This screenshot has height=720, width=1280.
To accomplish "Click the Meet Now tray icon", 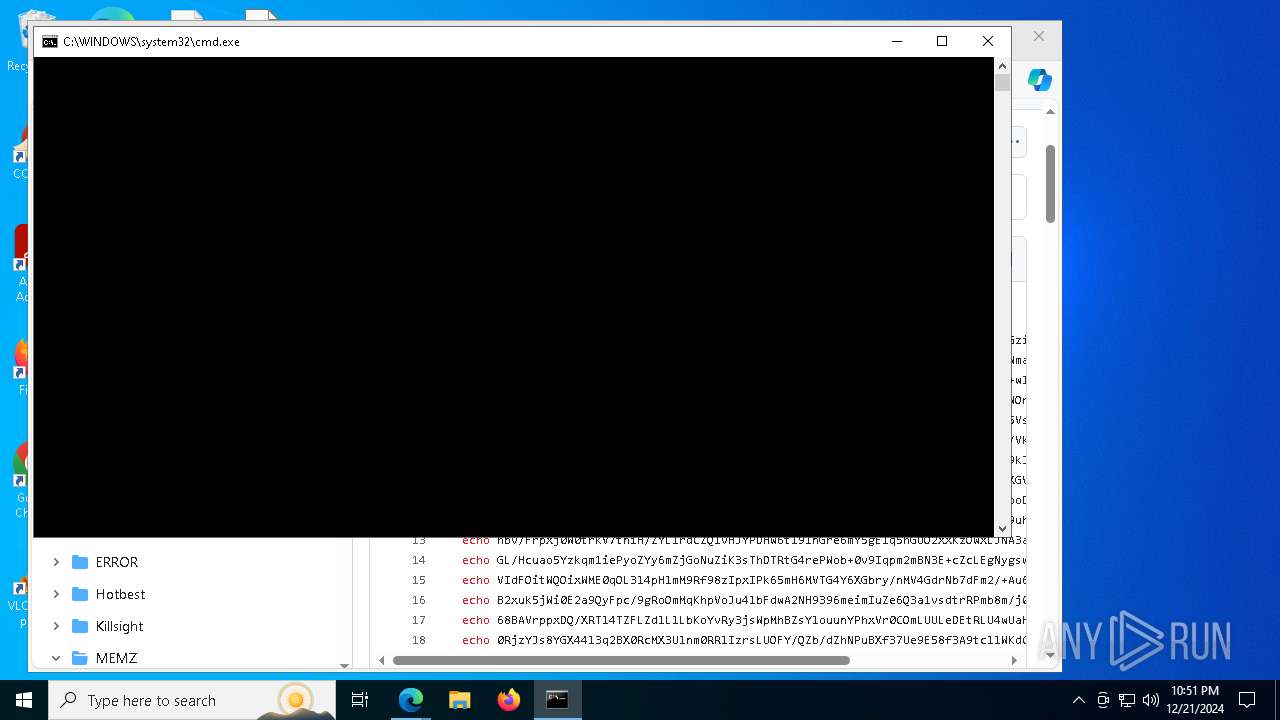I will (1103, 700).
